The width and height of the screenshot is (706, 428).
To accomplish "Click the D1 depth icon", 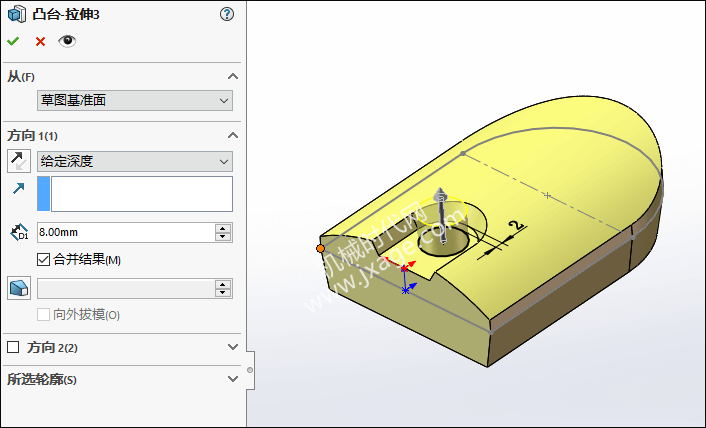I will click(19, 232).
